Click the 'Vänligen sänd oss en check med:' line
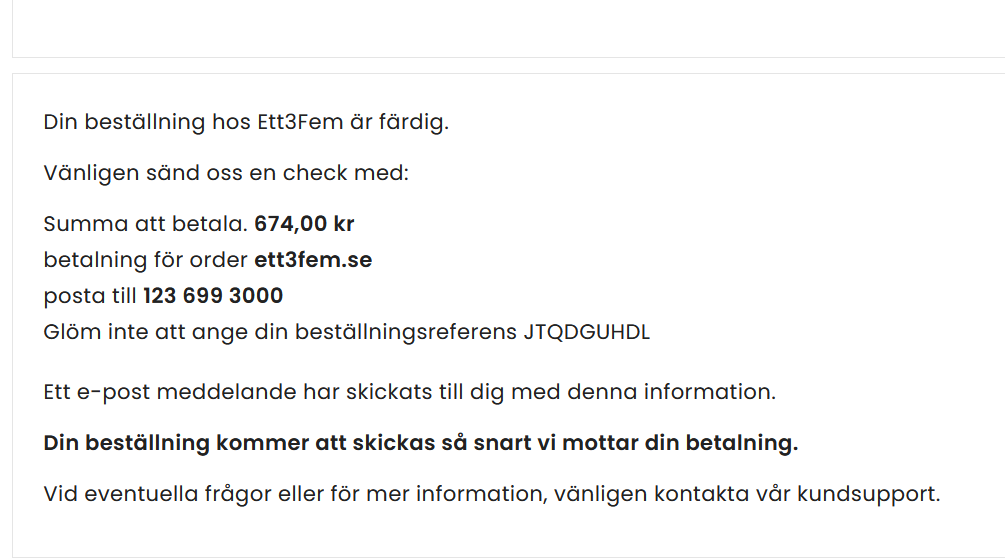The height and width of the screenshot is (558, 1005). point(226,173)
